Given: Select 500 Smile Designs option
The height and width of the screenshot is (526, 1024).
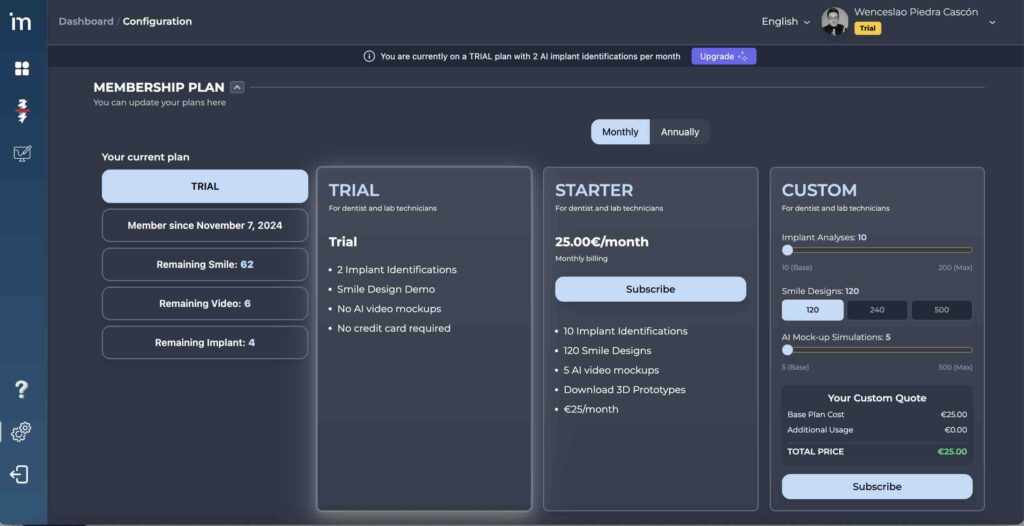Looking at the screenshot, I should point(941,310).
